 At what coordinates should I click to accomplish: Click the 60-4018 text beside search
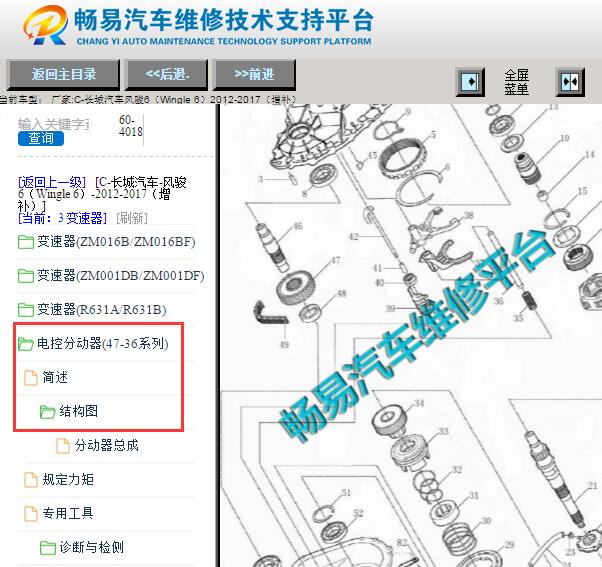(x=131, y=126)
